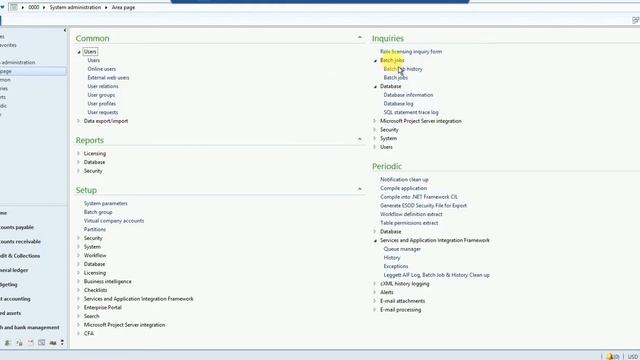The height and width of the screenshot is (360, 640).
Task: Open the arrow after 0000 in the breadcrumb
Action: 44,7
